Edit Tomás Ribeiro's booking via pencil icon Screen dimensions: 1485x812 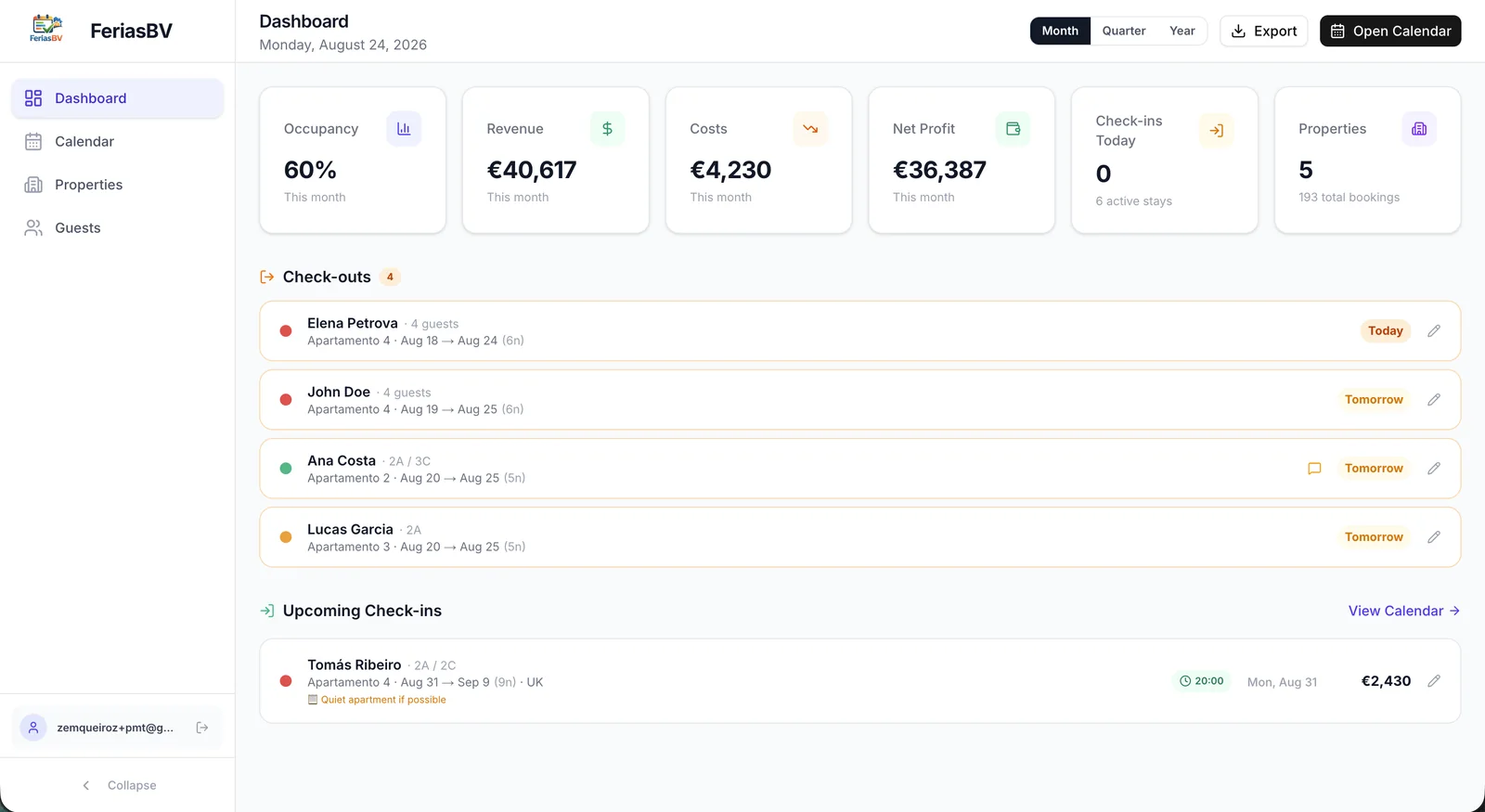[1434, 681]
